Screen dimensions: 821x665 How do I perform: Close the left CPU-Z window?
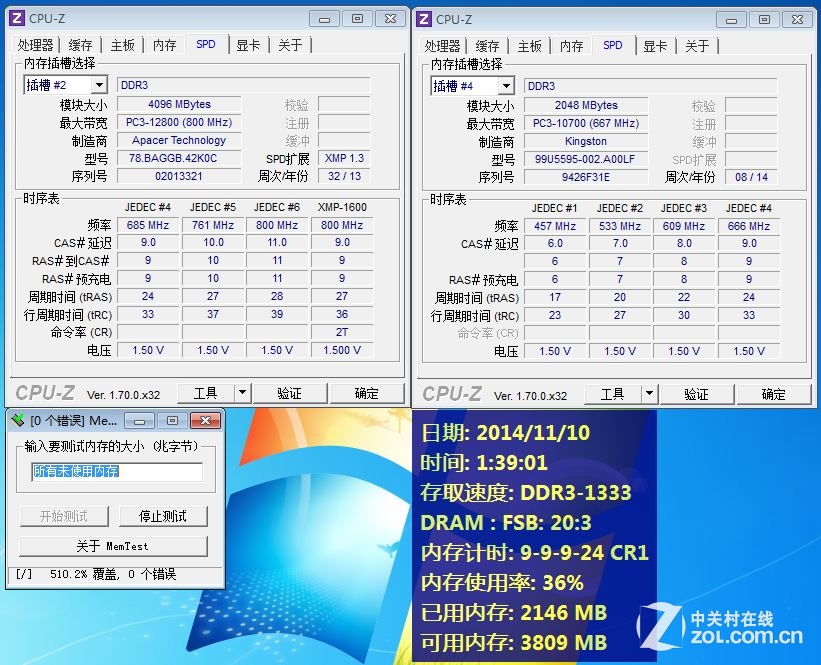tap(391, 19)
